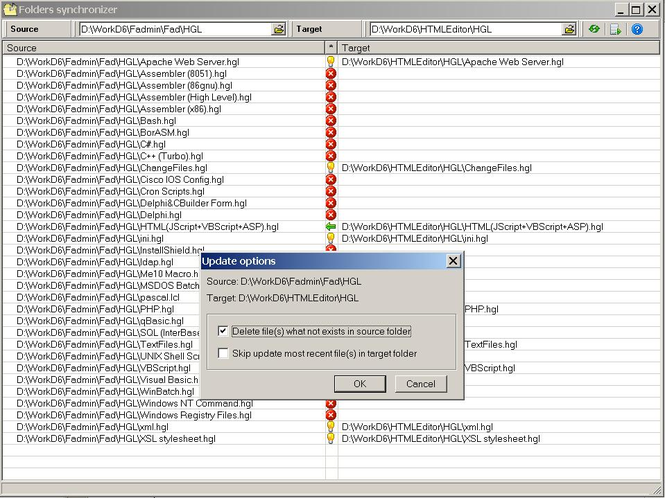Click red X icon for Assembler (x86).hgl
665x498 pixels.
tap(331, 109)
